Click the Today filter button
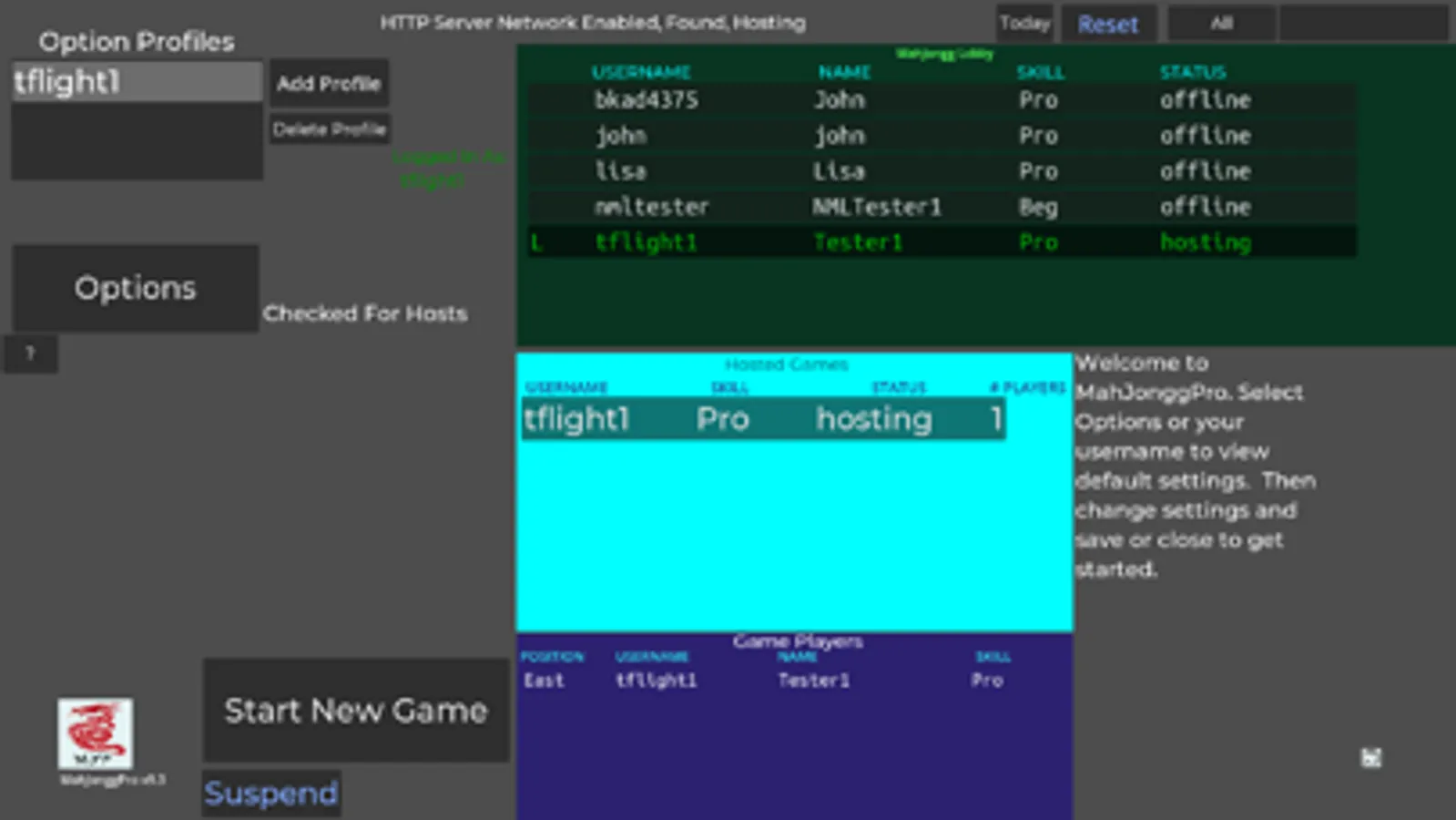Image resolution: width=1456 pixels, height=820 pixels. 1024,23
